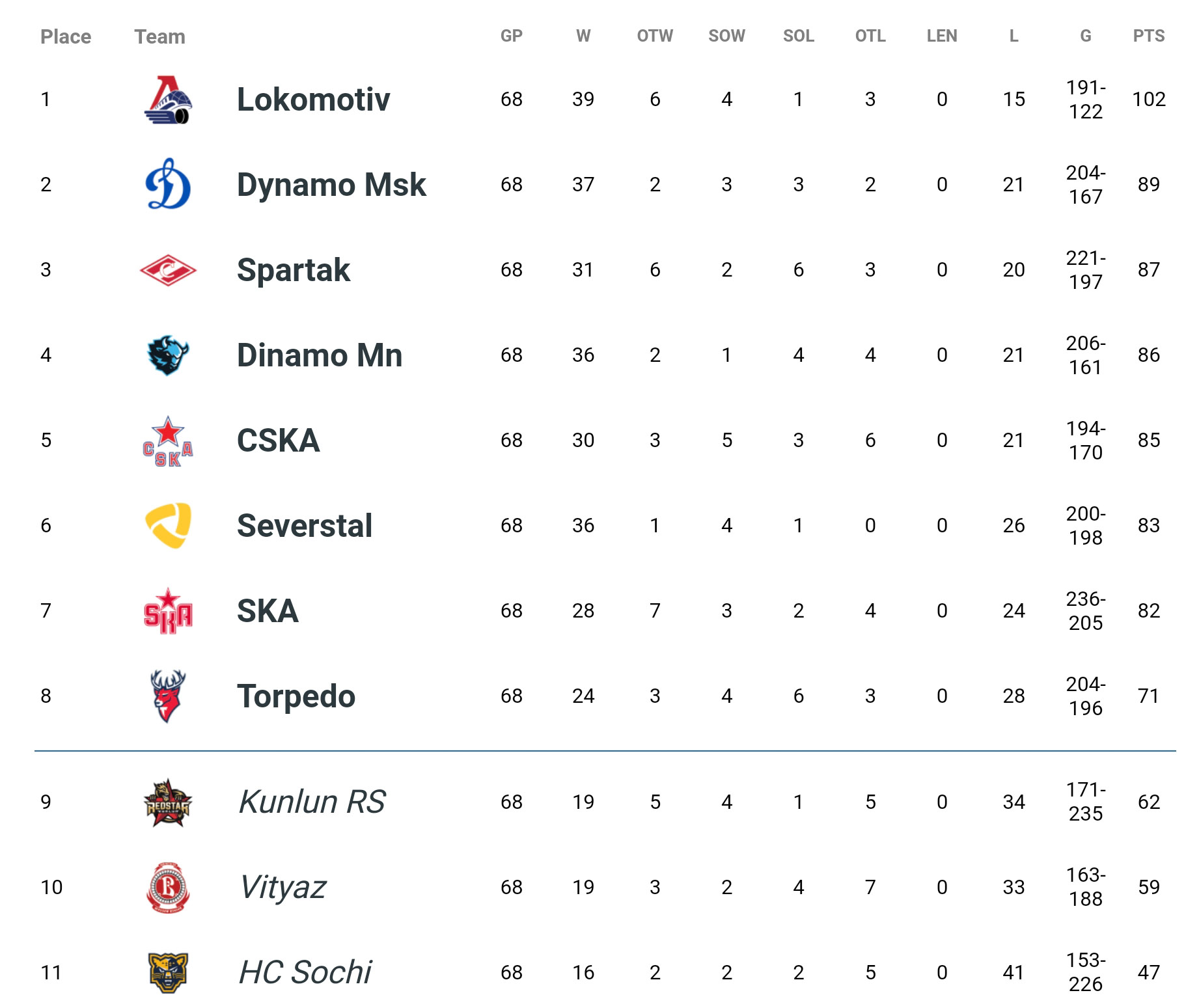Open the Dynamo Msk team link
The width and height of the screenshot is (1186, 1008).
click(331, 185)
